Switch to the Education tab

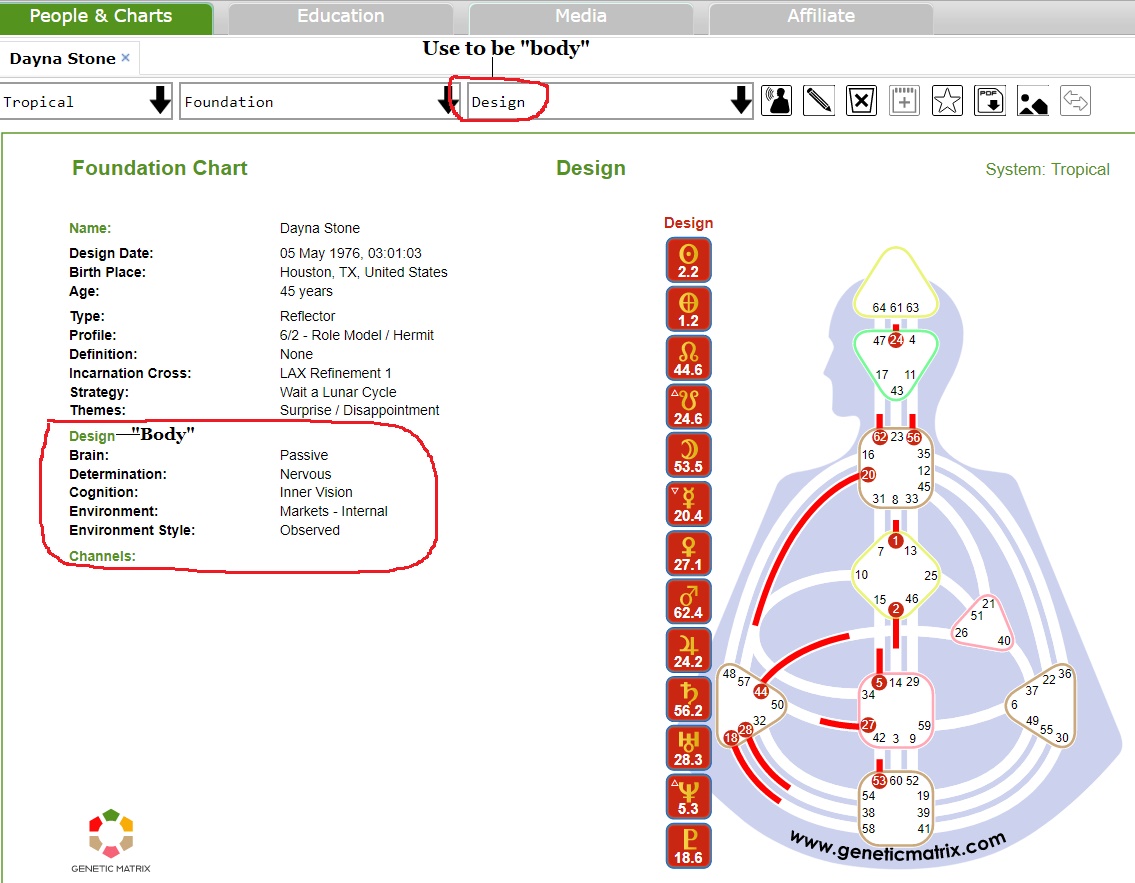click(340, 17)
